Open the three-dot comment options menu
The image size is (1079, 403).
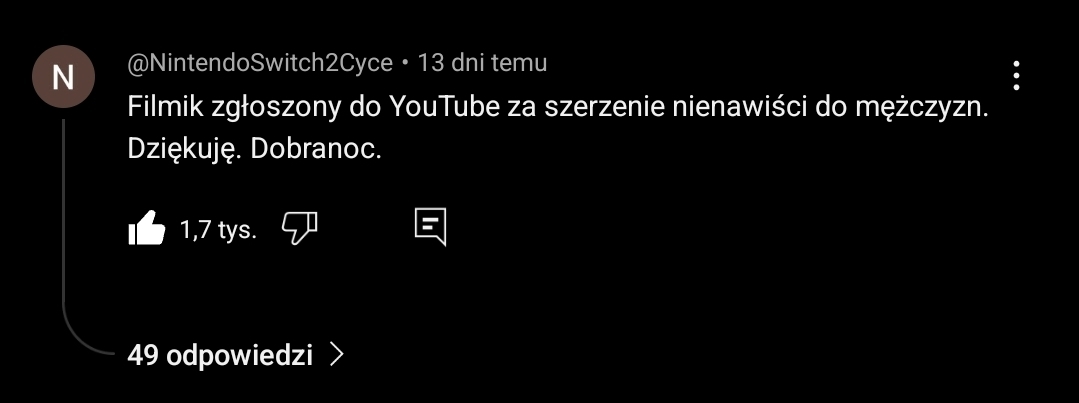coord(1016,76)
